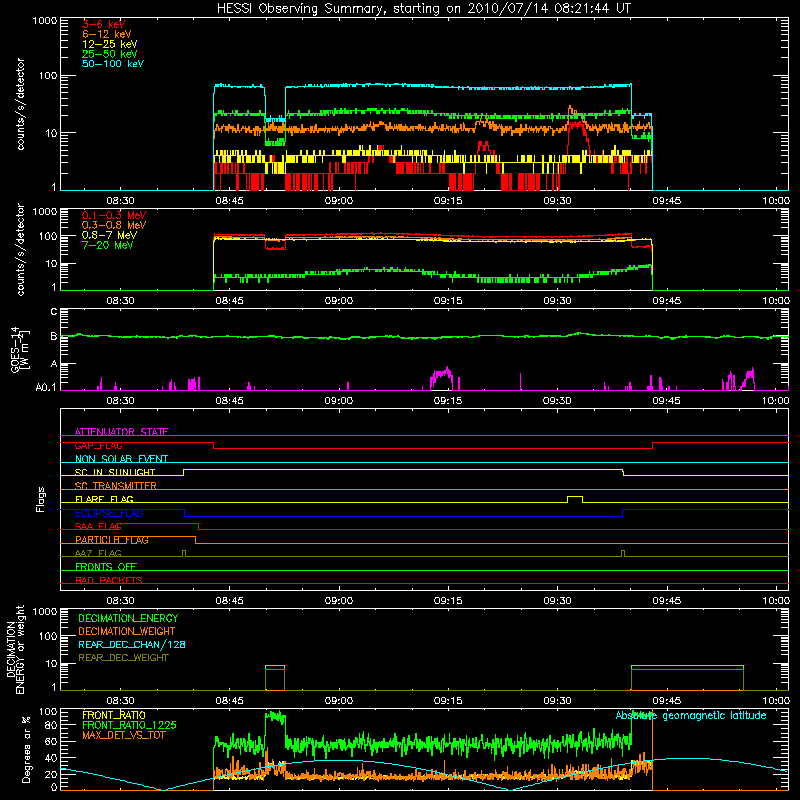
Task: Click the 0.3-0.8 MeV legend label
Action: pos(114,225)
